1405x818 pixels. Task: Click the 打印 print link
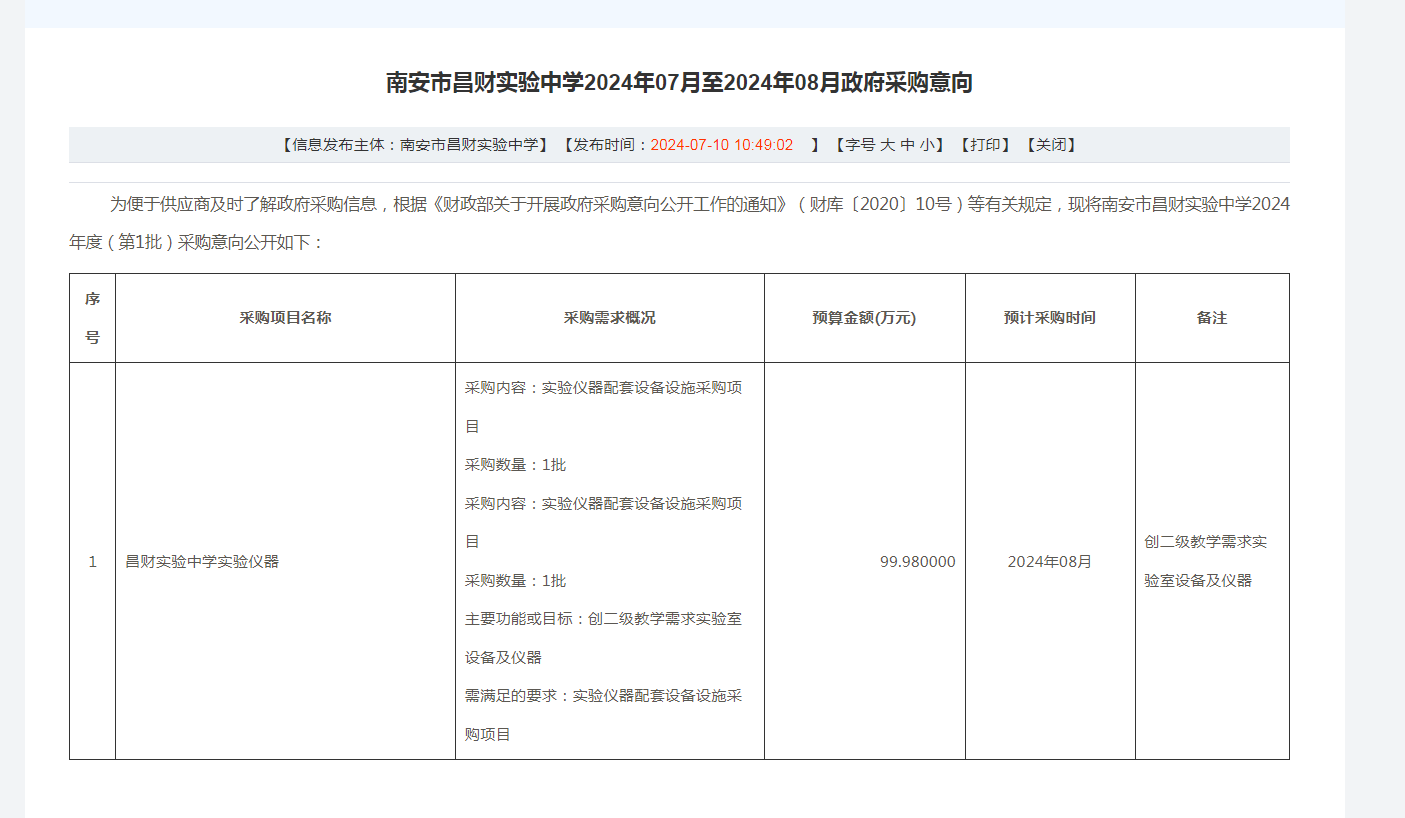click(986, 144)
